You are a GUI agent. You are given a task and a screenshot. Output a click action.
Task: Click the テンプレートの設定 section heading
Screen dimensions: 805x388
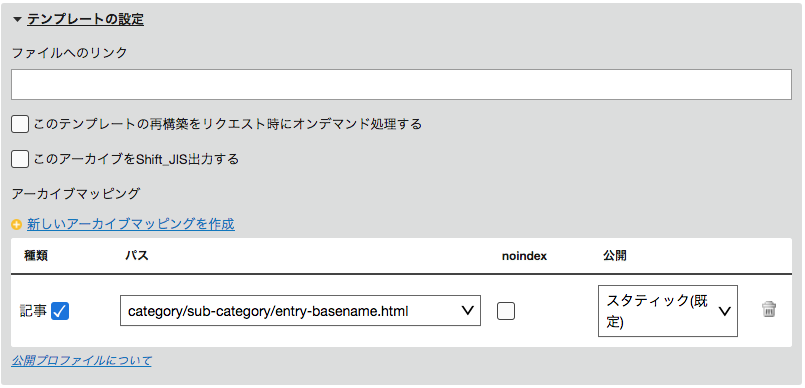tap(85, 20)
